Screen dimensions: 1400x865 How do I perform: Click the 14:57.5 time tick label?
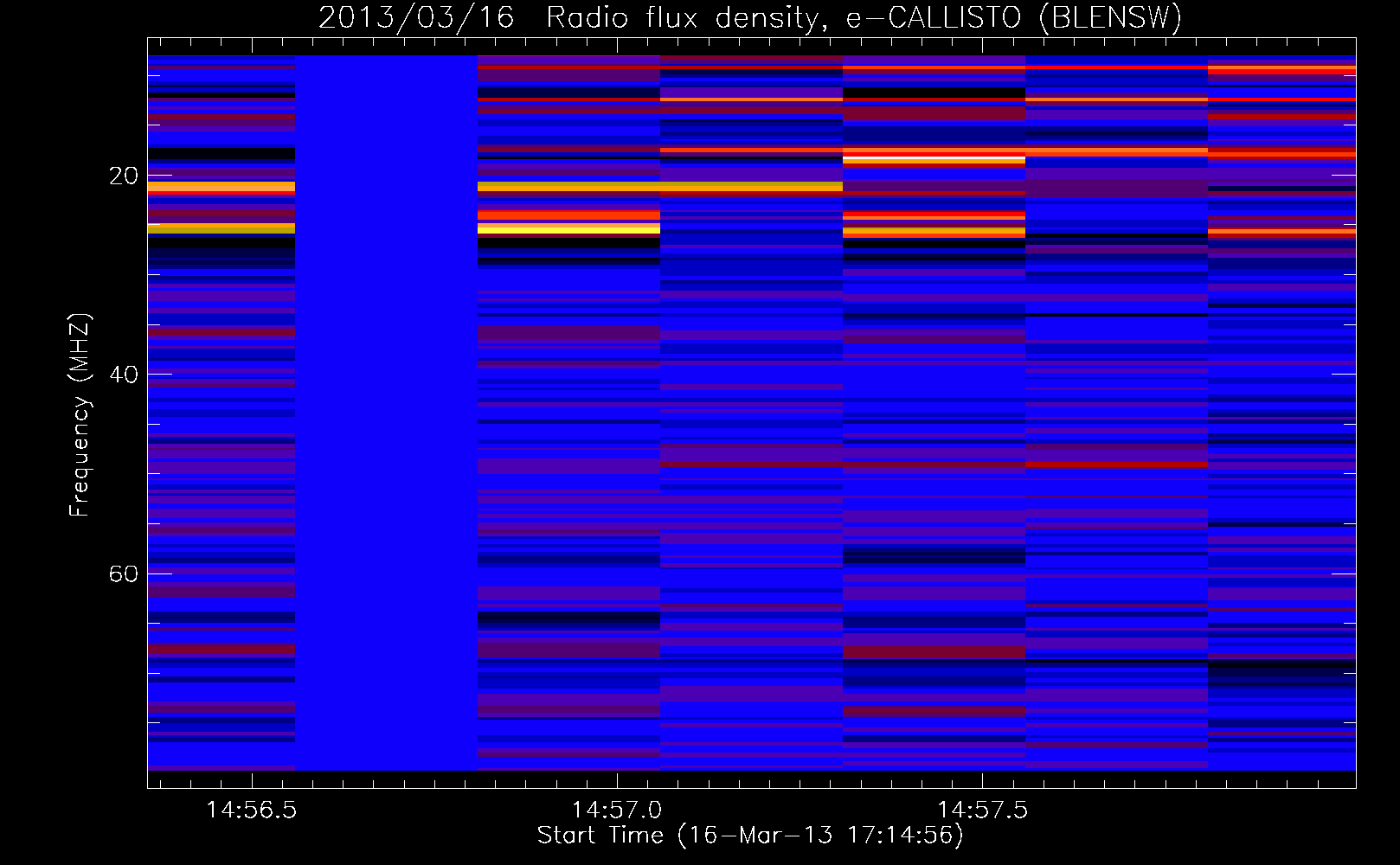[x=983, y=810]
